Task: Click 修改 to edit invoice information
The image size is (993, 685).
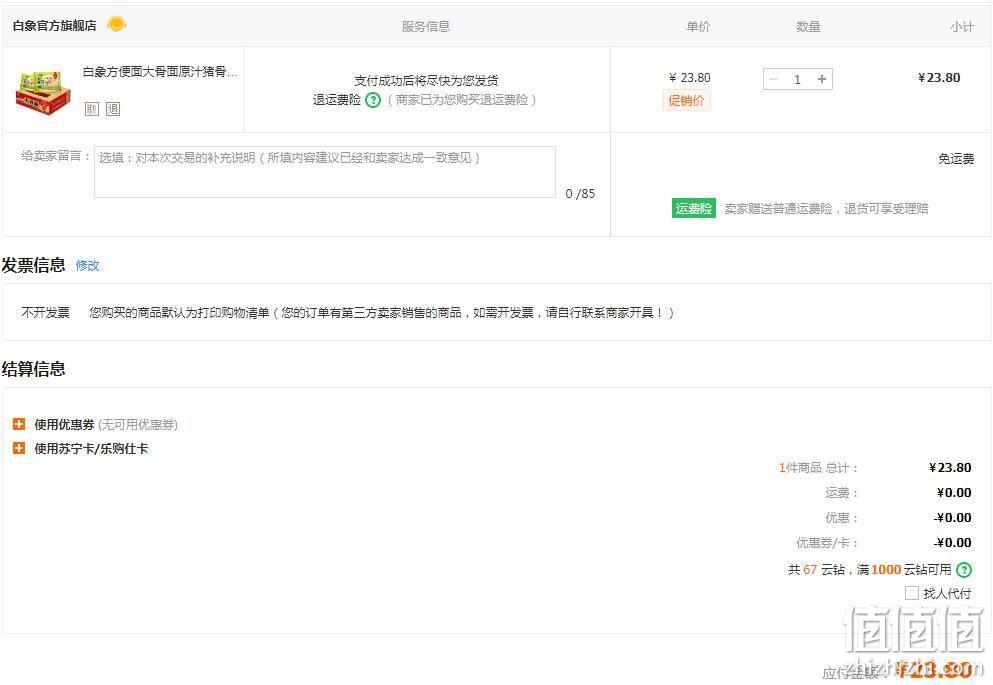Action: point(87,265)
